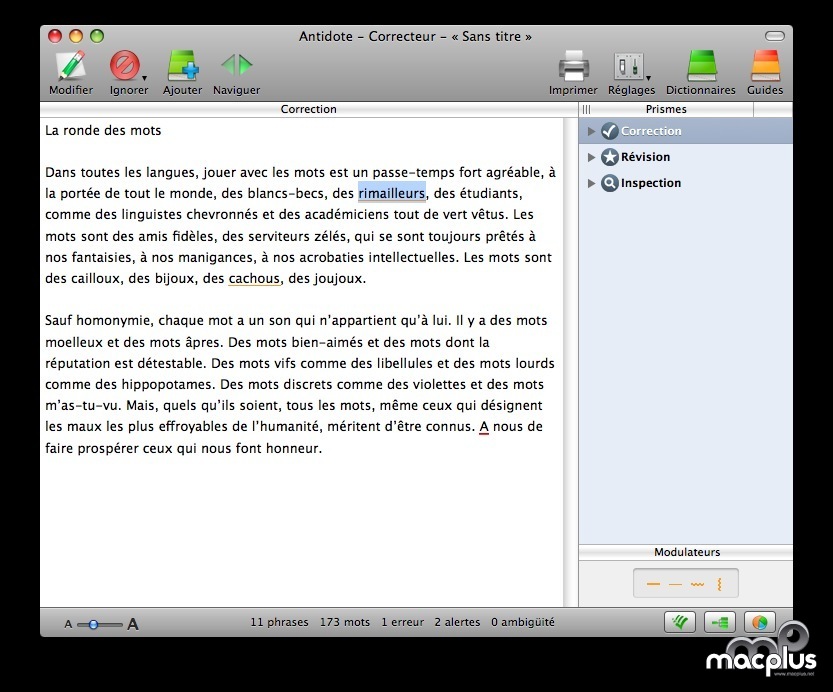The image size is (833, 692).
Task: Expand the Correction prism triangle
Action: 591,131
